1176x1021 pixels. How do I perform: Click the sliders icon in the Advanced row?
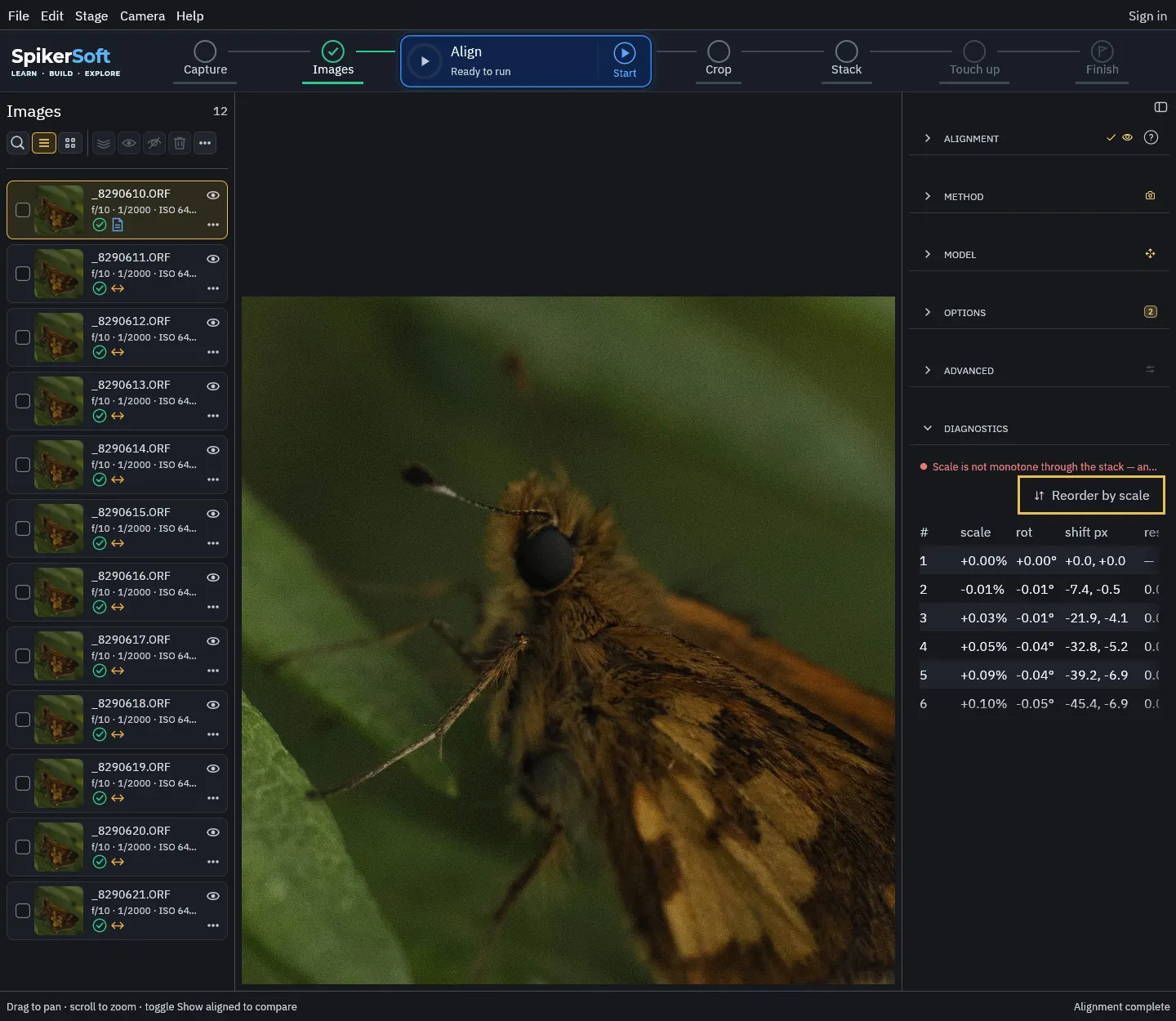(x=1150, y=370)
